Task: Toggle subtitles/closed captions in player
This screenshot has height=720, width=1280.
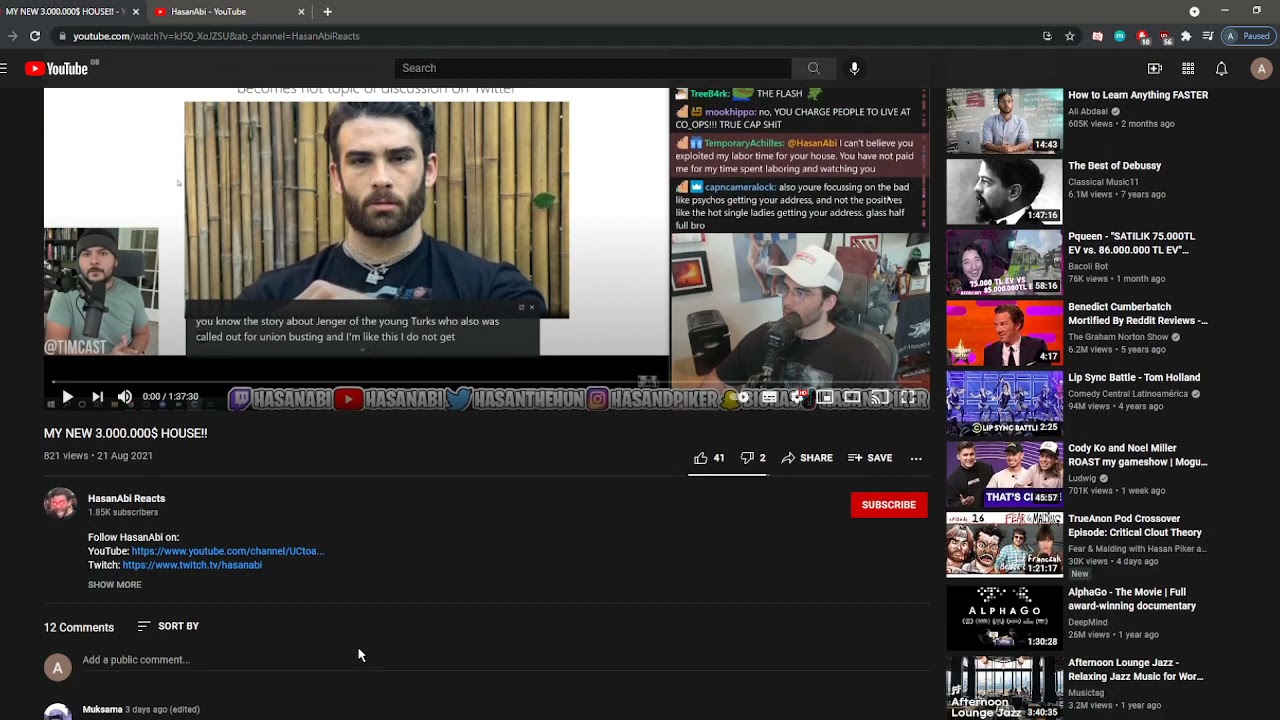Action: 769,397
